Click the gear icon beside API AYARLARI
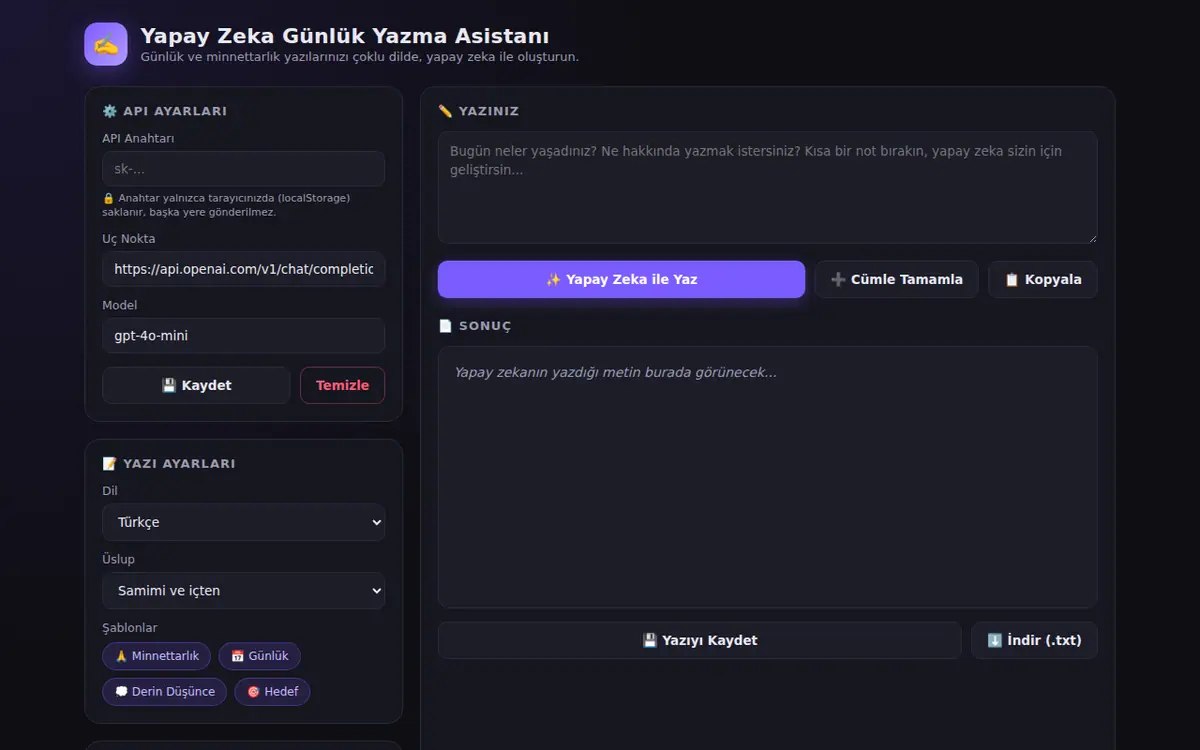Viewport: 1200px width, 750px height. (110, 111)
